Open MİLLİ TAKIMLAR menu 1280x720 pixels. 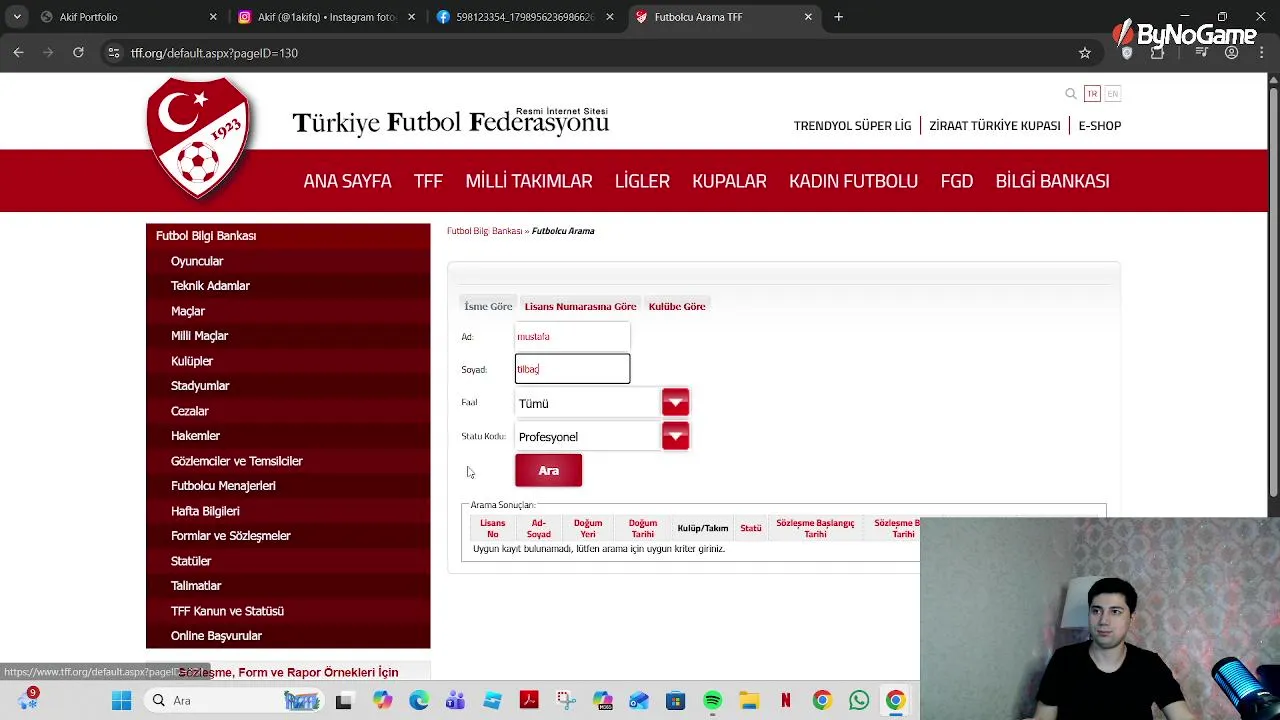529,181
